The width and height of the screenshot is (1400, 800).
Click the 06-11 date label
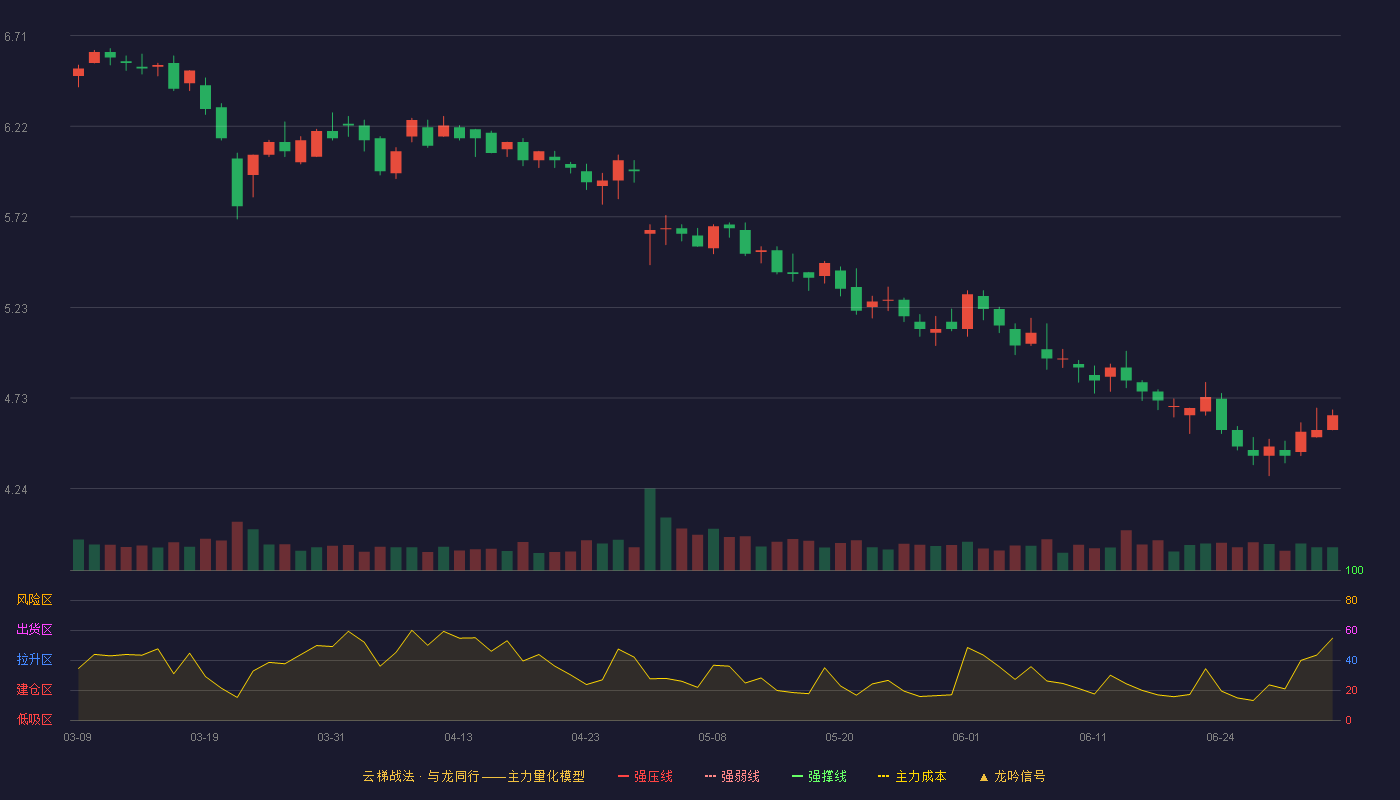[x=1094, y=737]
